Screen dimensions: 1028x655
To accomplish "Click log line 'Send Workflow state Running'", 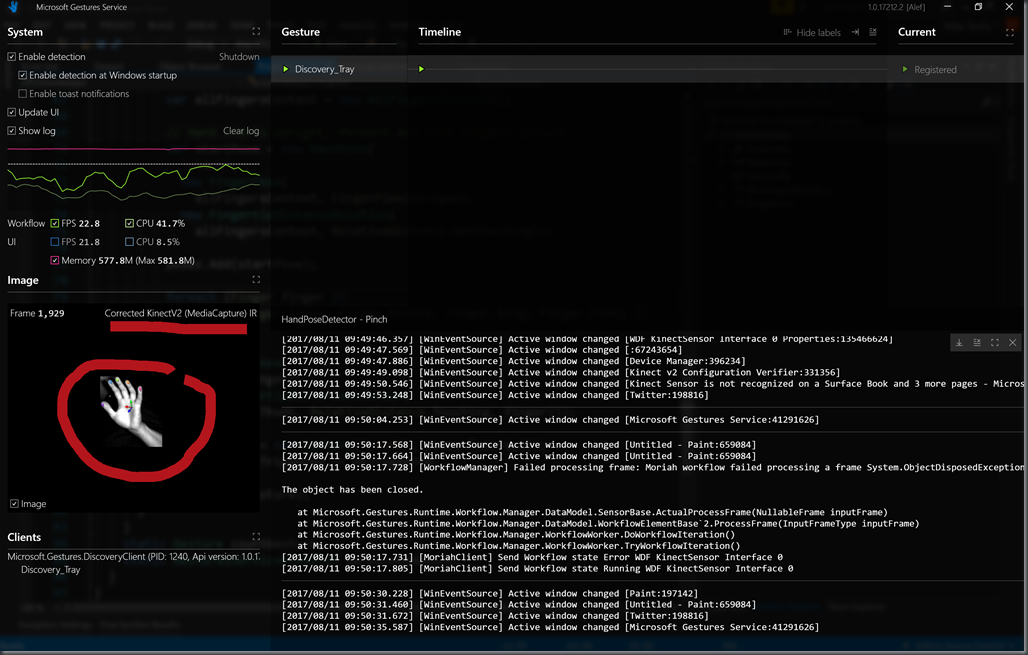I will coord(537,568).
